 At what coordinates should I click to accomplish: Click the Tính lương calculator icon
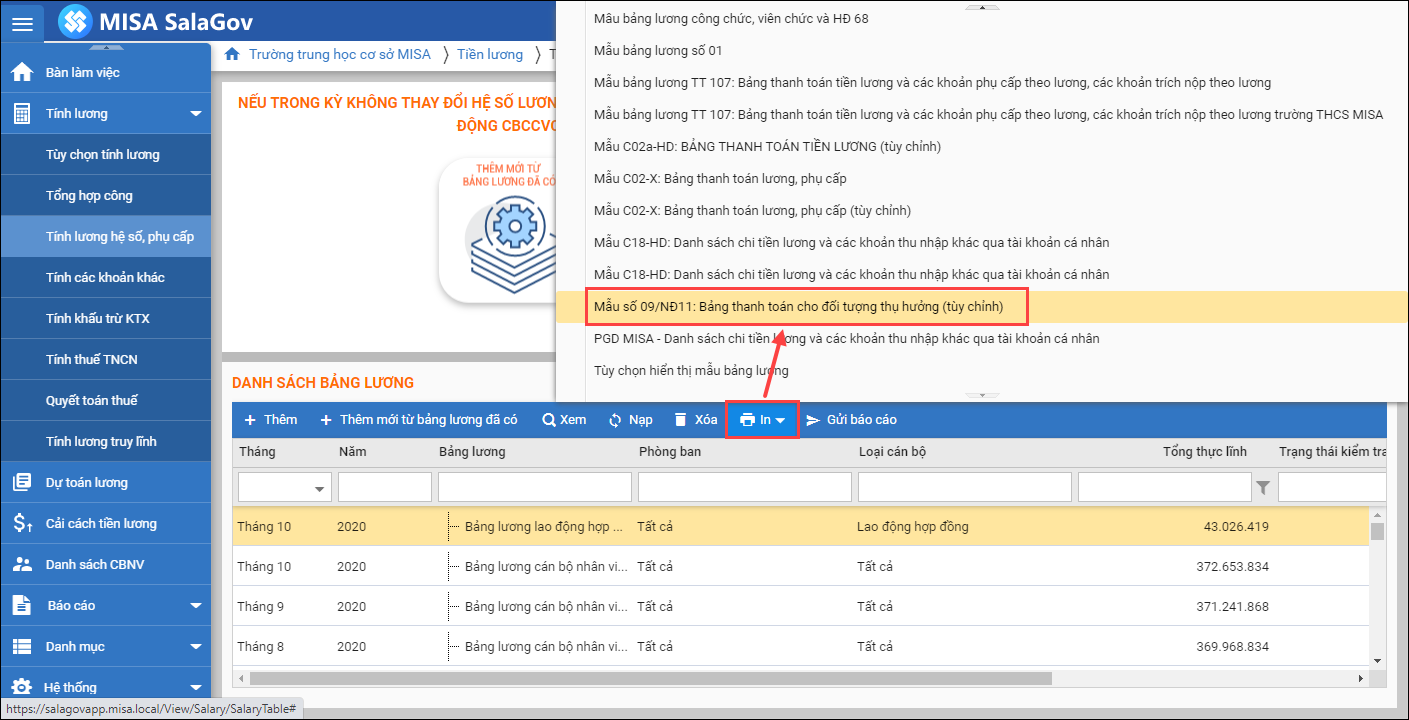21,113
